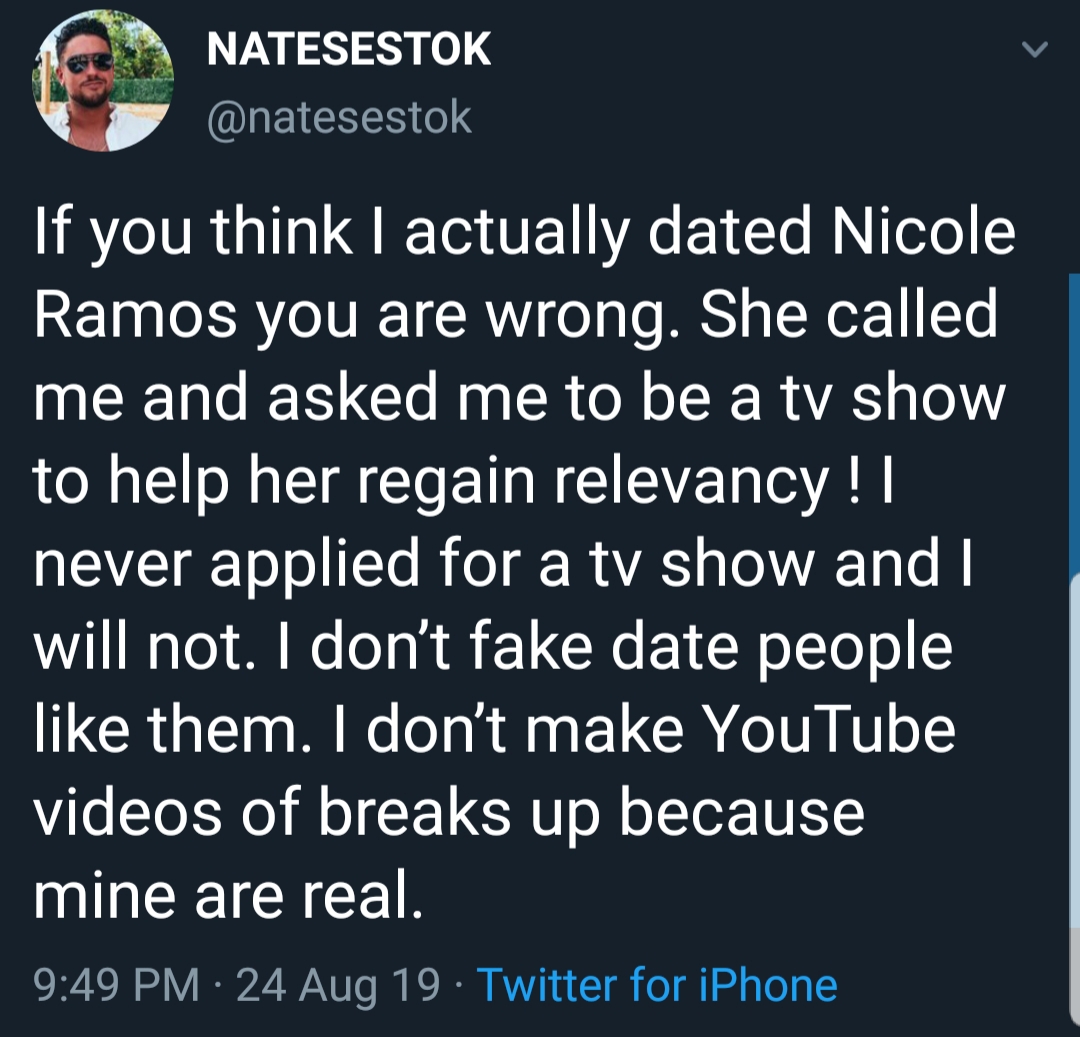The width and height of the screenshot is (1080, 1037).
Task: Open the tweet options chevron menu
Action: [x=1034, y=49]
